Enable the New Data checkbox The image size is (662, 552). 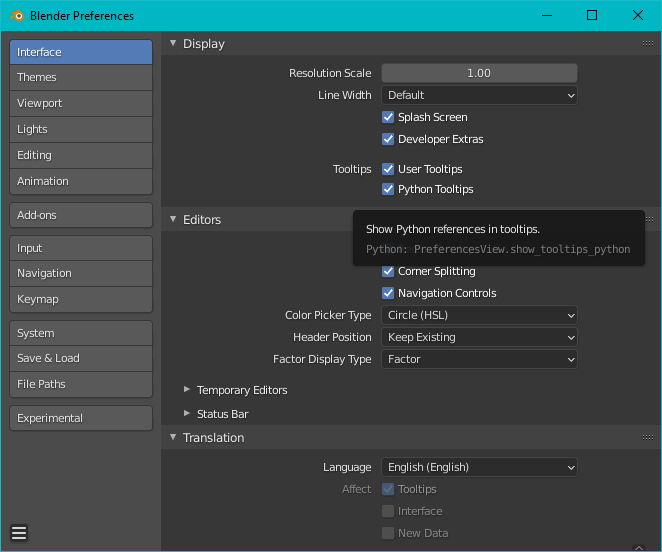click(x=388, y=533)
